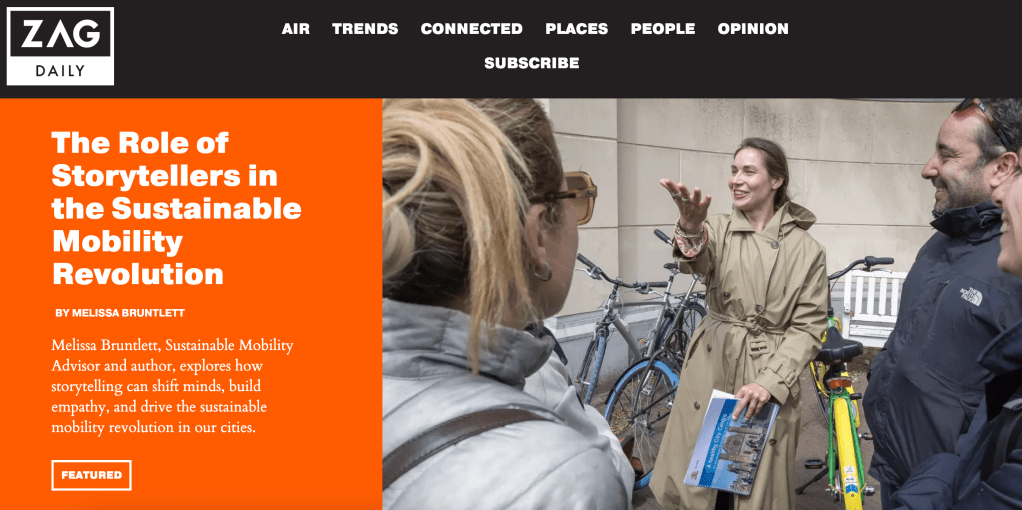Click the SUBSCRIBE link in header
The image size is (1022, 510).
(531, 63)
